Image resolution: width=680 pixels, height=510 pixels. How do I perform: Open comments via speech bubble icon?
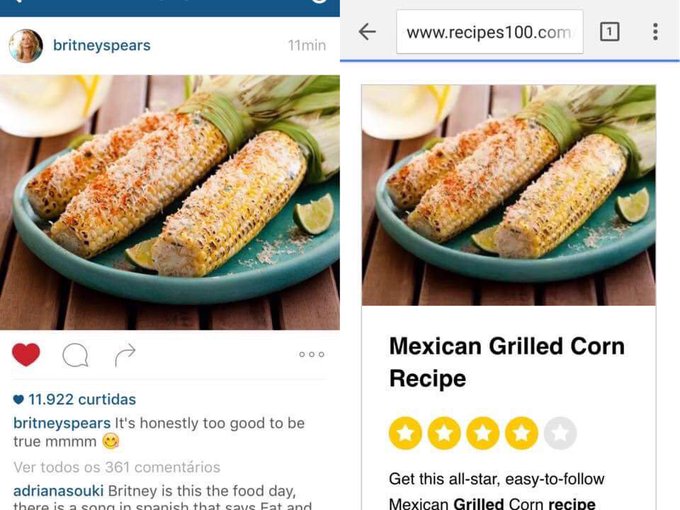coord(75,355)
